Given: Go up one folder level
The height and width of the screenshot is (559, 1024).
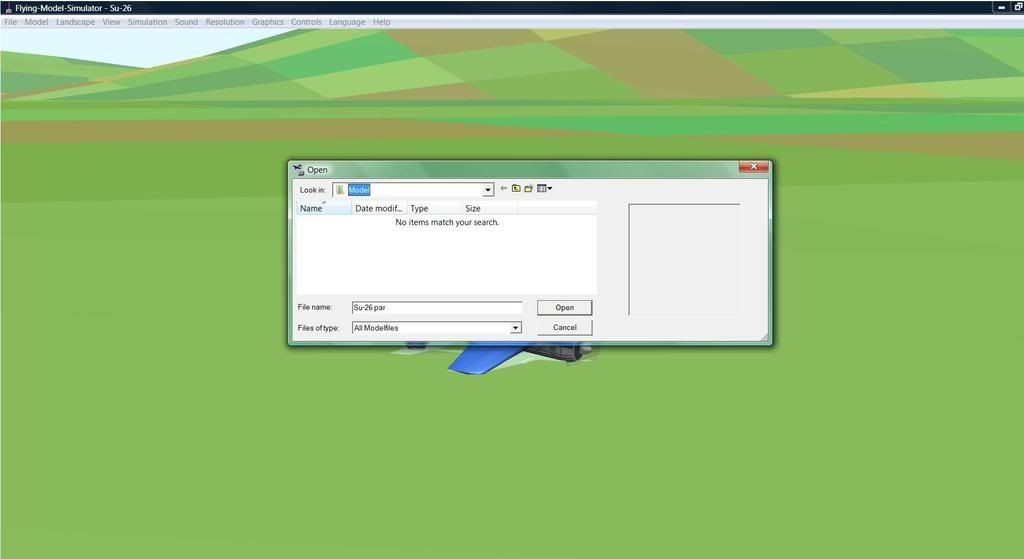Looking at the screenshot, I should coord(516,189).
